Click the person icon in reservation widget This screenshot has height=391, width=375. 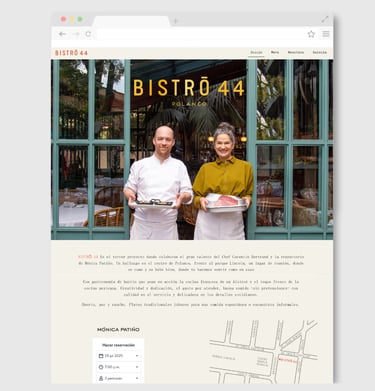pos(101,378)
